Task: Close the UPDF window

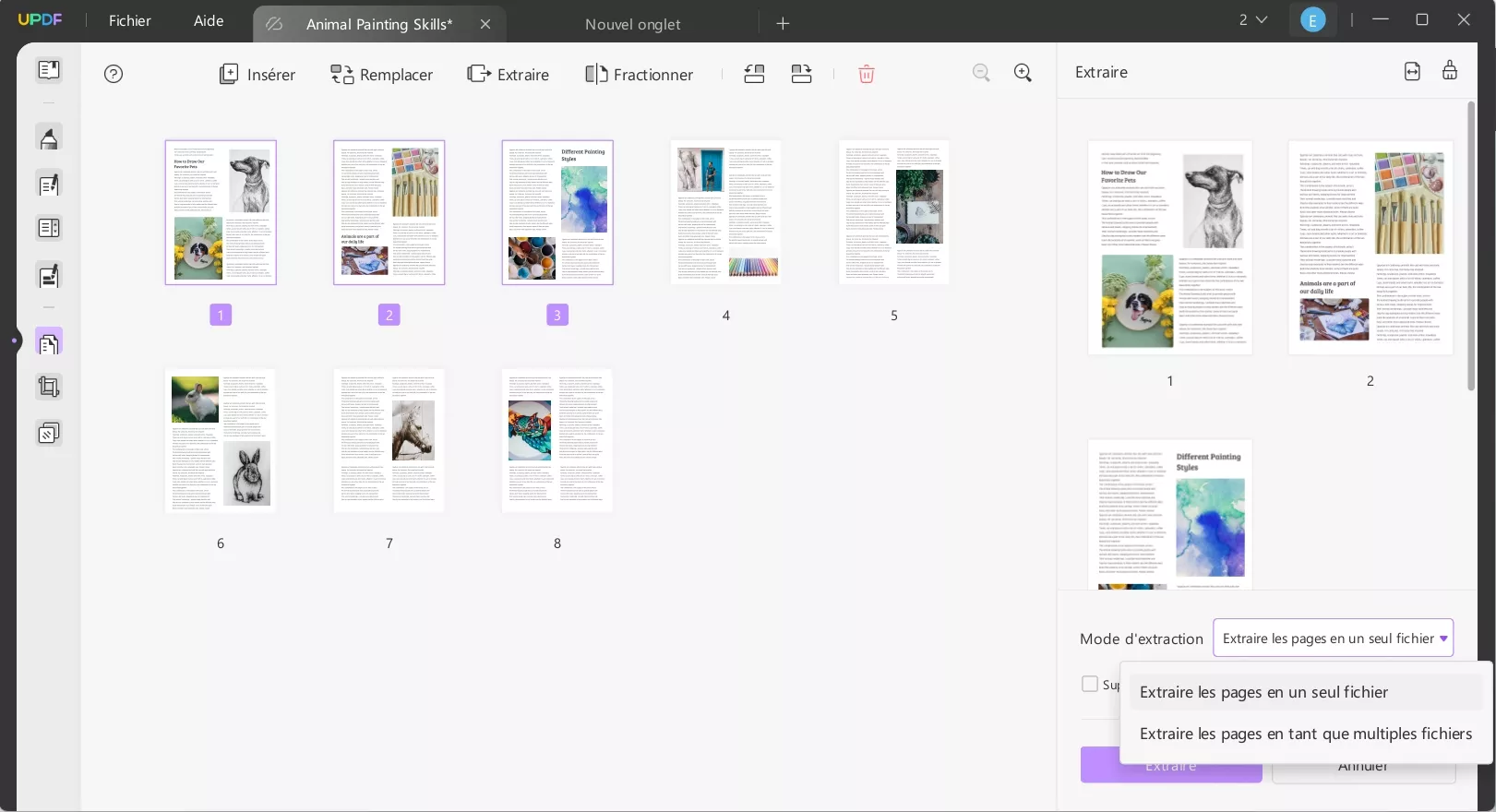Action: [1464, 19]
